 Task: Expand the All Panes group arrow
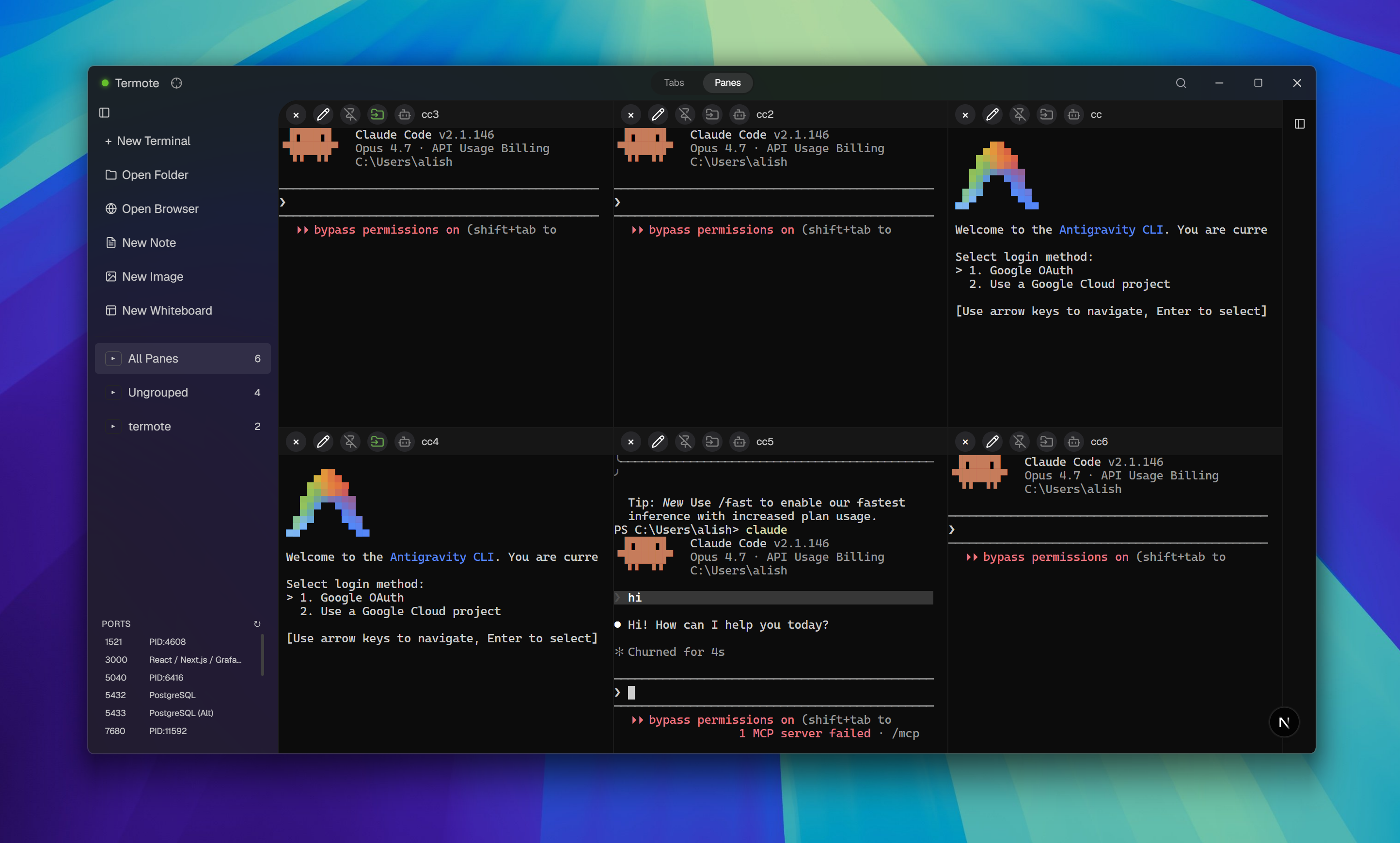click(x=113, y=358)
